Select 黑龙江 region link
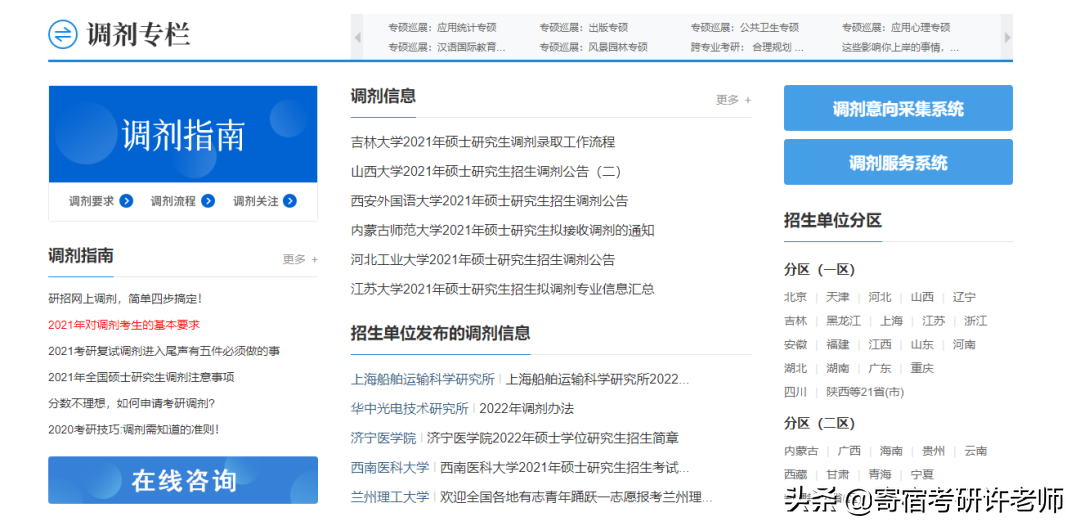The image size is (1080, 530). tap(844, 320)
